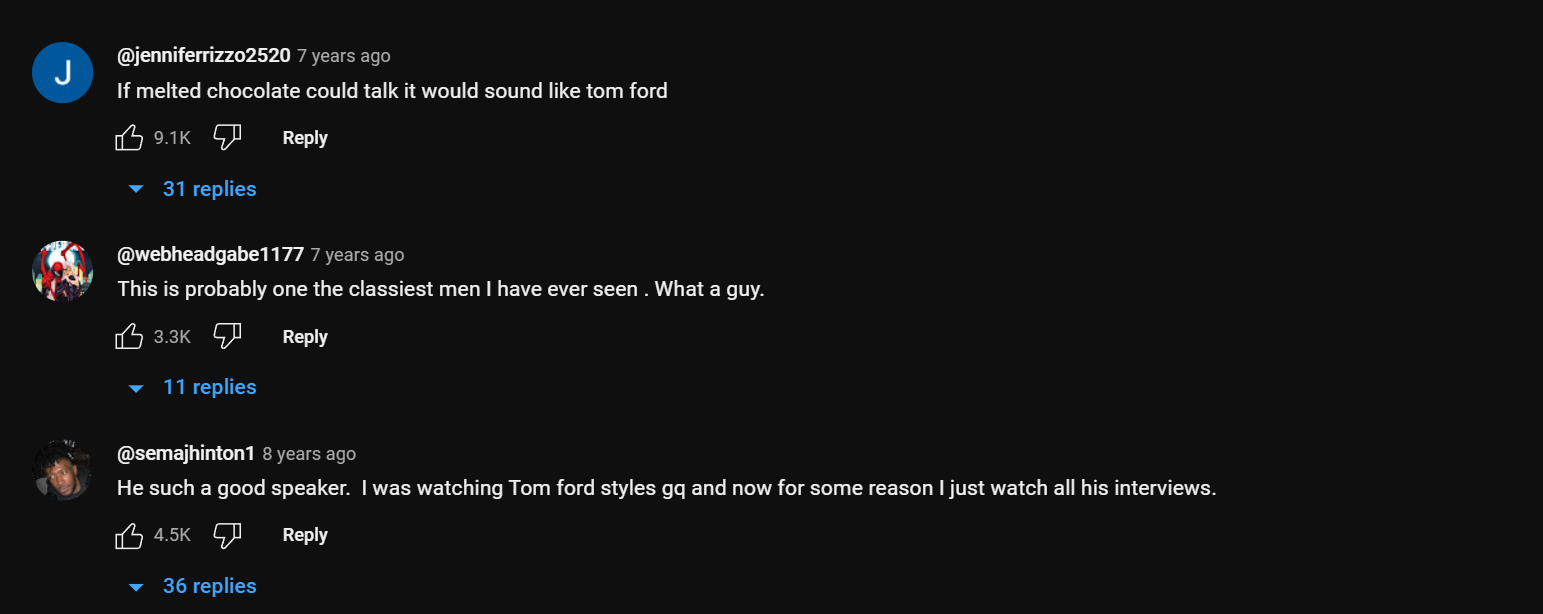
Task: Open the '8 years ago' timestamp link
Action: point(309,454)
